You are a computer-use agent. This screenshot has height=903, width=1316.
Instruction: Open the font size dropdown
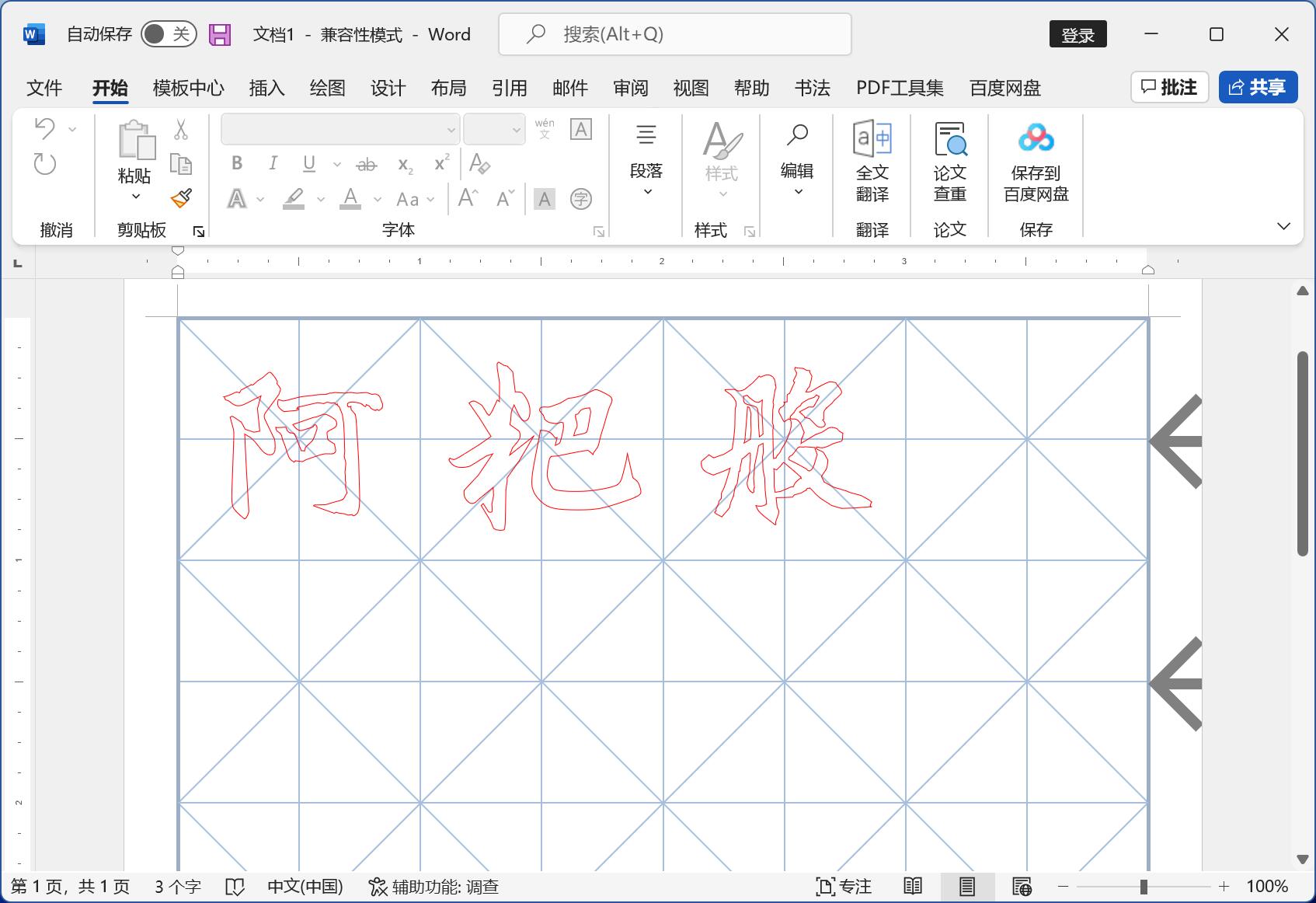[516, 130]
